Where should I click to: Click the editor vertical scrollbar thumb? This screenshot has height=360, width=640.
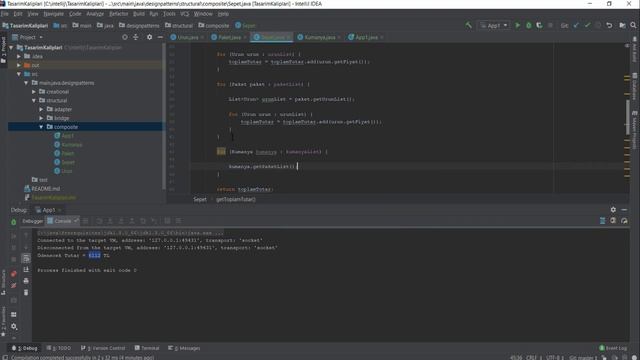click(x=627, y=117)
